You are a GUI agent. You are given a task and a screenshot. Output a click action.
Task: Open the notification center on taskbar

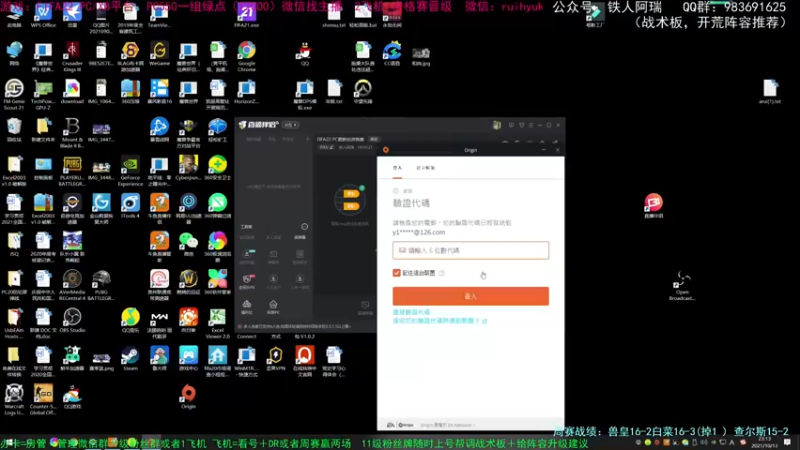[x=788, y=442]
